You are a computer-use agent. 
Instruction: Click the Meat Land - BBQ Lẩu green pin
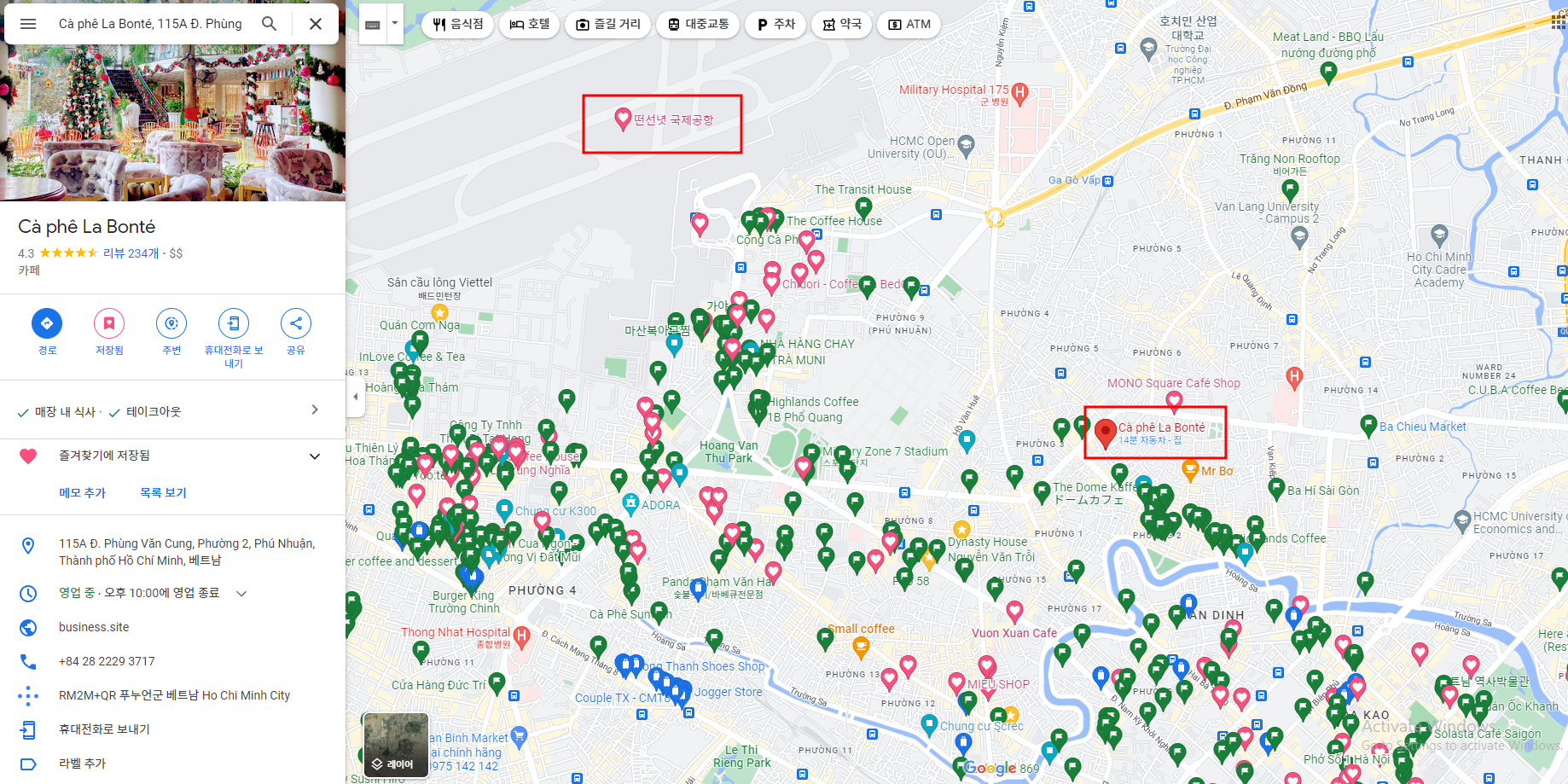point(1328,73)
